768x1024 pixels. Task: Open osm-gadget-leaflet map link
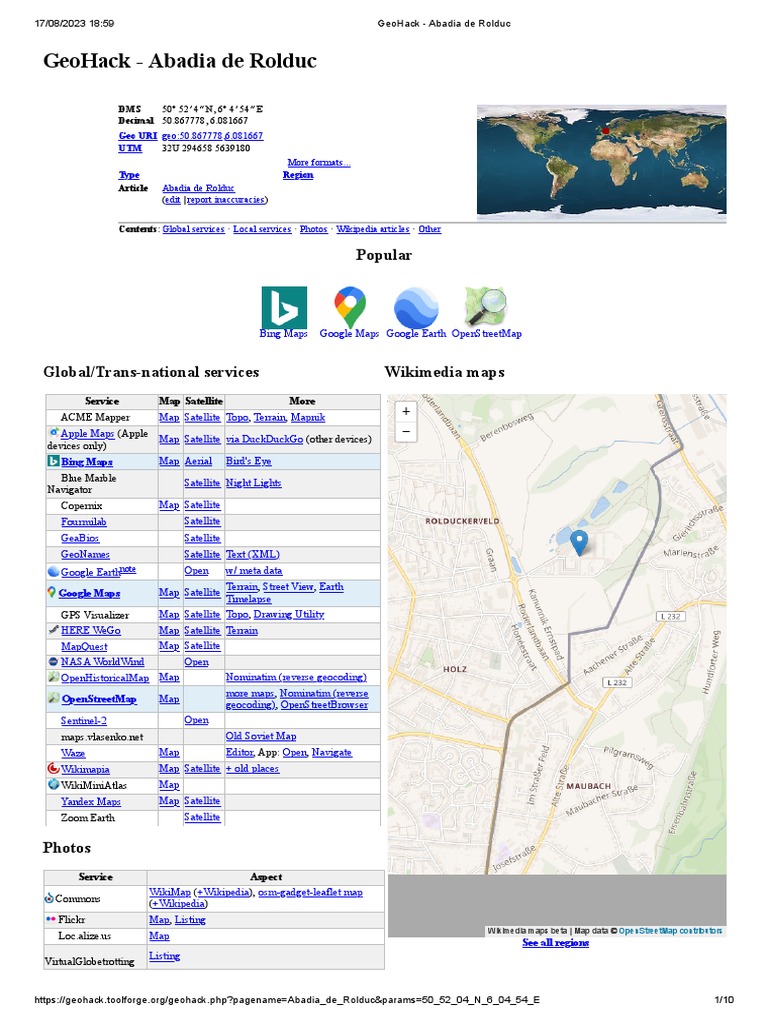[310, 892]
